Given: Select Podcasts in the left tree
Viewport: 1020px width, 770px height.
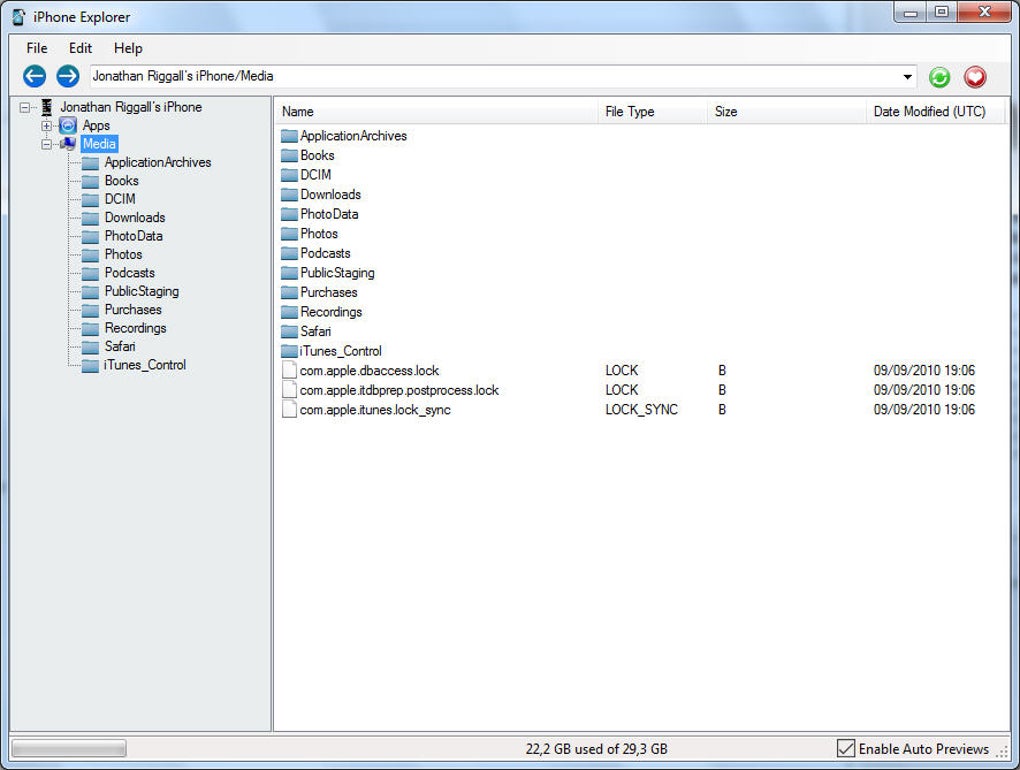Looking at the screenshot, I should point(129,272).
